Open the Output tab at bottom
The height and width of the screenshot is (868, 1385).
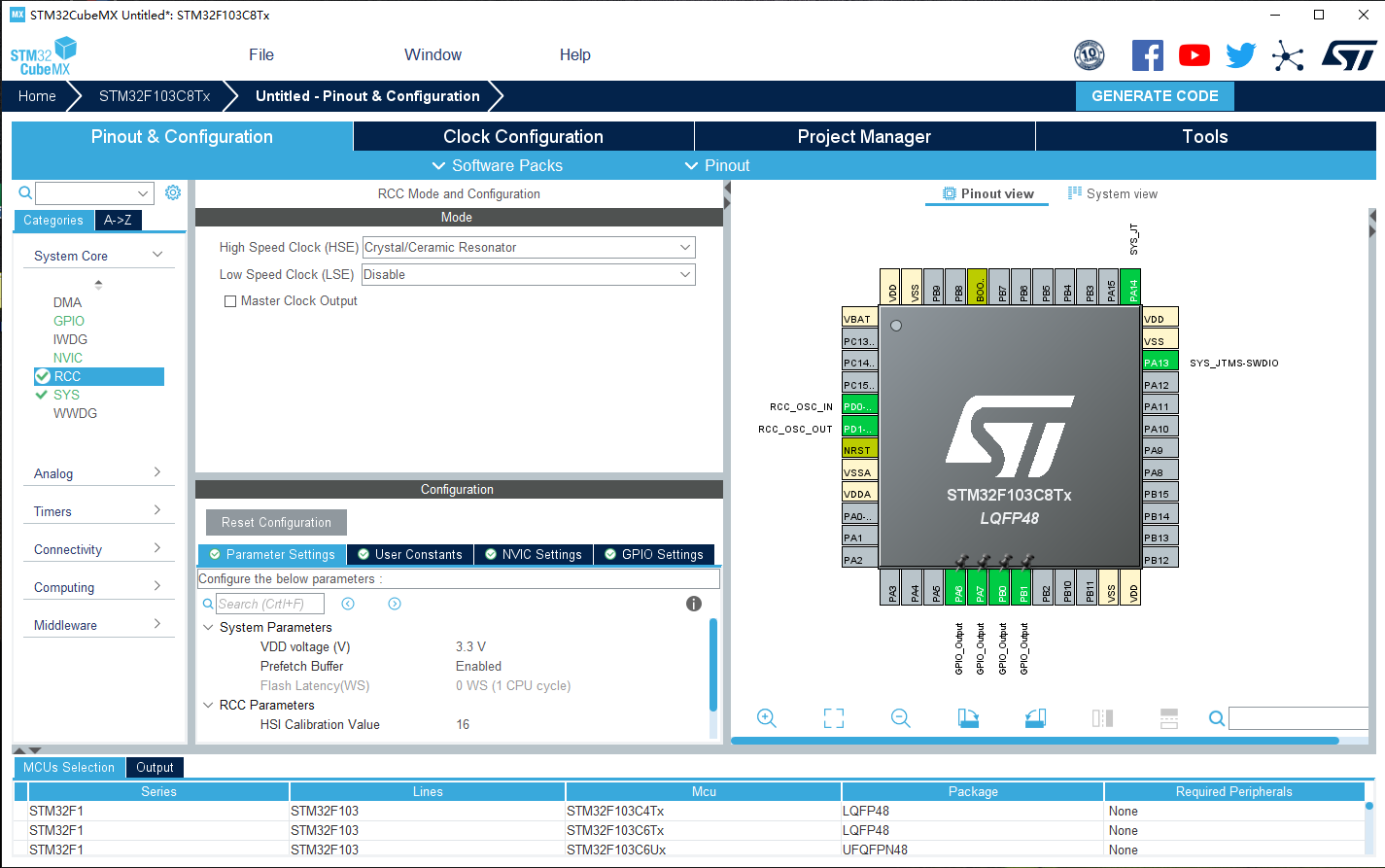[x=155, y=767]
